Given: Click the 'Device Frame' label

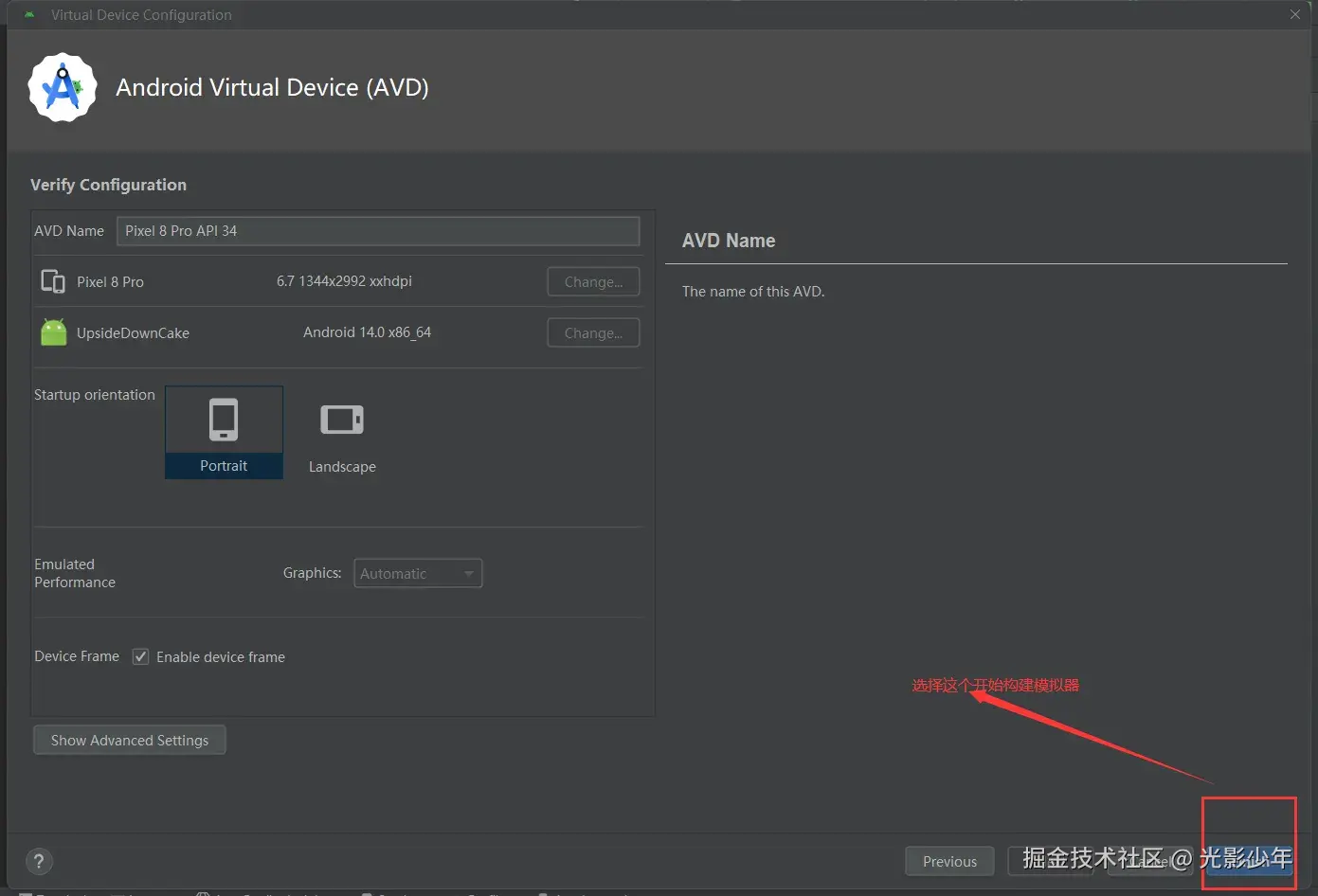Looking at the screenshot, I should pos(77,656).
